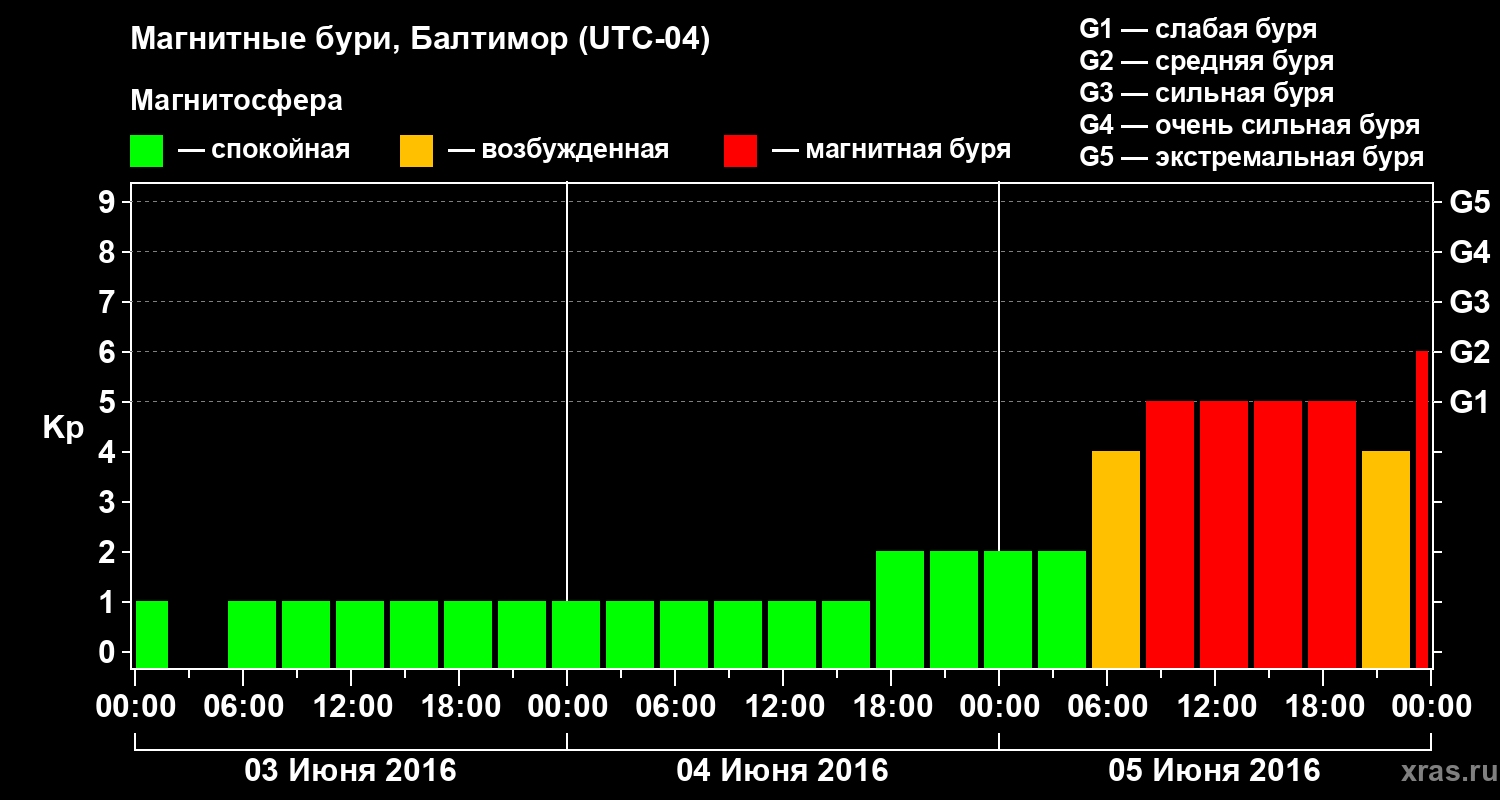Click the '04 Июня 2016' date label
Viewport: 1500px width, 800px height.
pos(783,771)
